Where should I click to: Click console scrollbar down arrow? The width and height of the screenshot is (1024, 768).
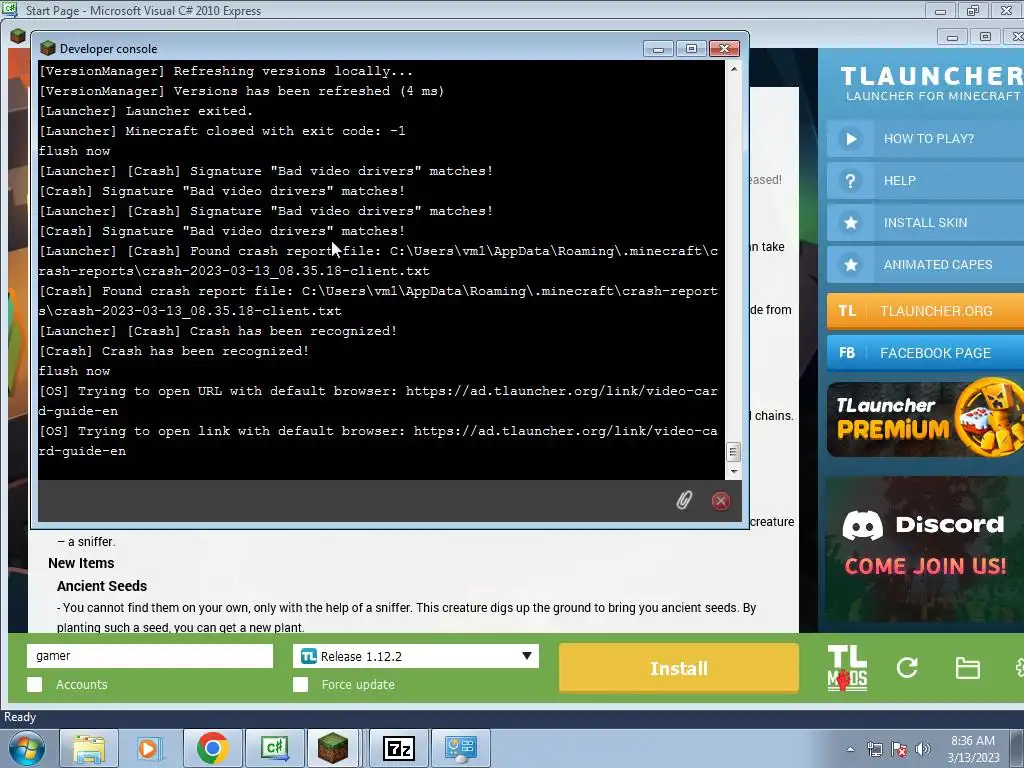tap(733, 471)
